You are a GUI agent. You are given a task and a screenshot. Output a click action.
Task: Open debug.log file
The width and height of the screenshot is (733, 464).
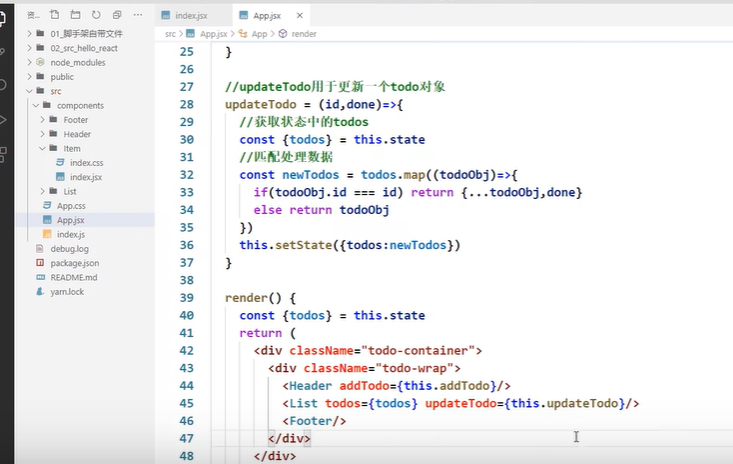pos(69,249)
